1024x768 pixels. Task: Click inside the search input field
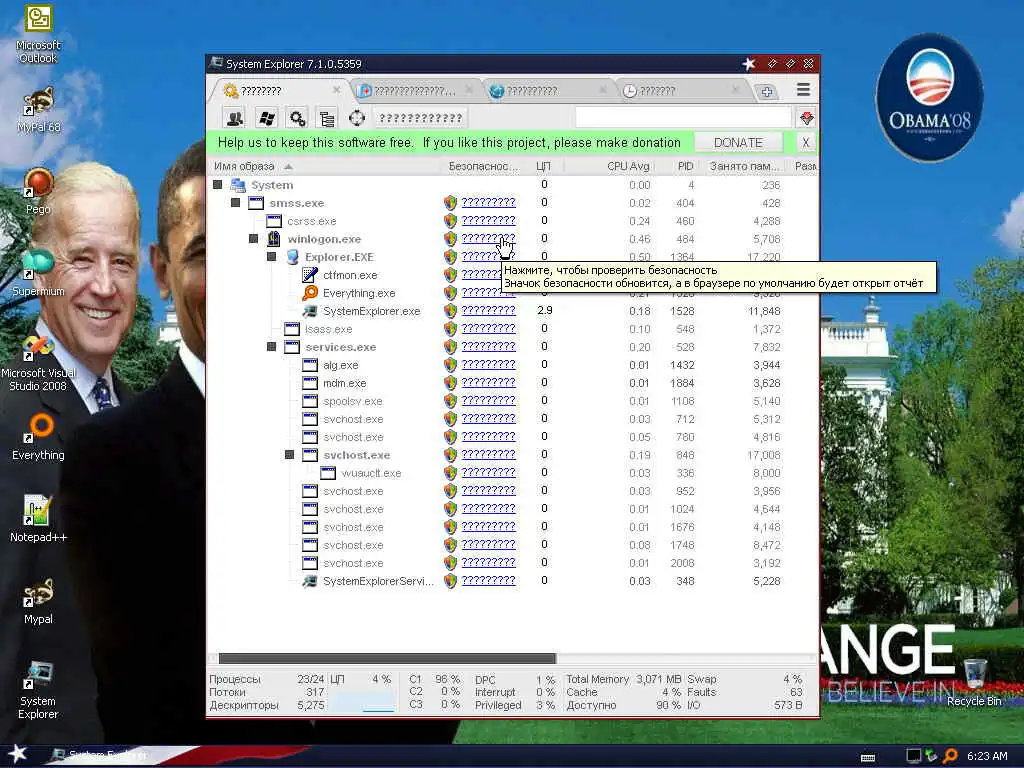pyautogui.click(x=683, y=118)
